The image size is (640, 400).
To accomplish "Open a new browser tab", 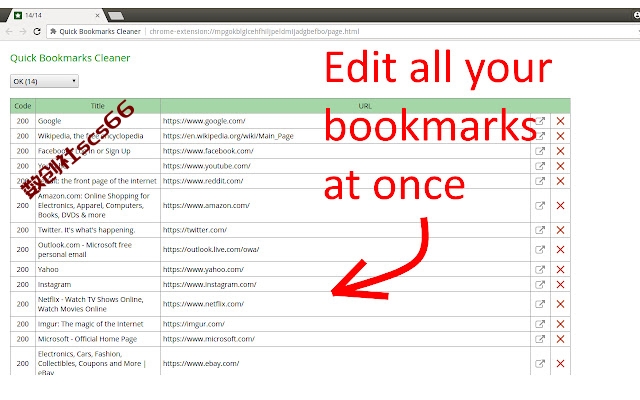I will coord(116,16).
